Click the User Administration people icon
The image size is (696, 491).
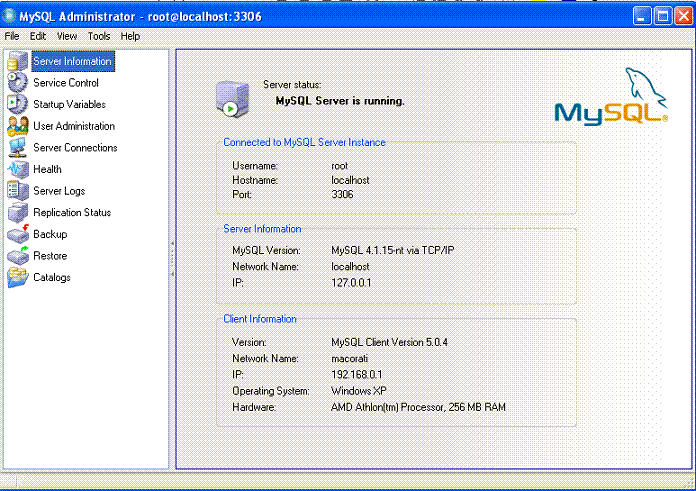click(x=18, y=126)
